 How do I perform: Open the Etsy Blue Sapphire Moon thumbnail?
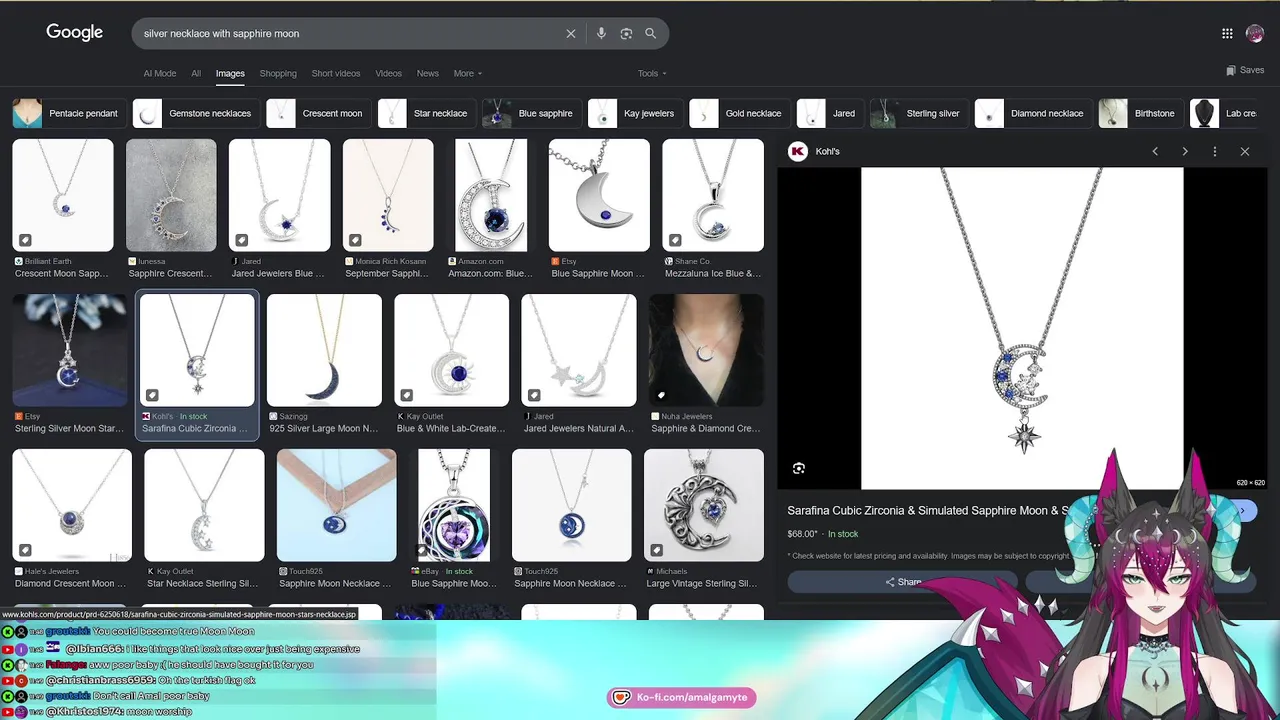click(x=599, y=195)
